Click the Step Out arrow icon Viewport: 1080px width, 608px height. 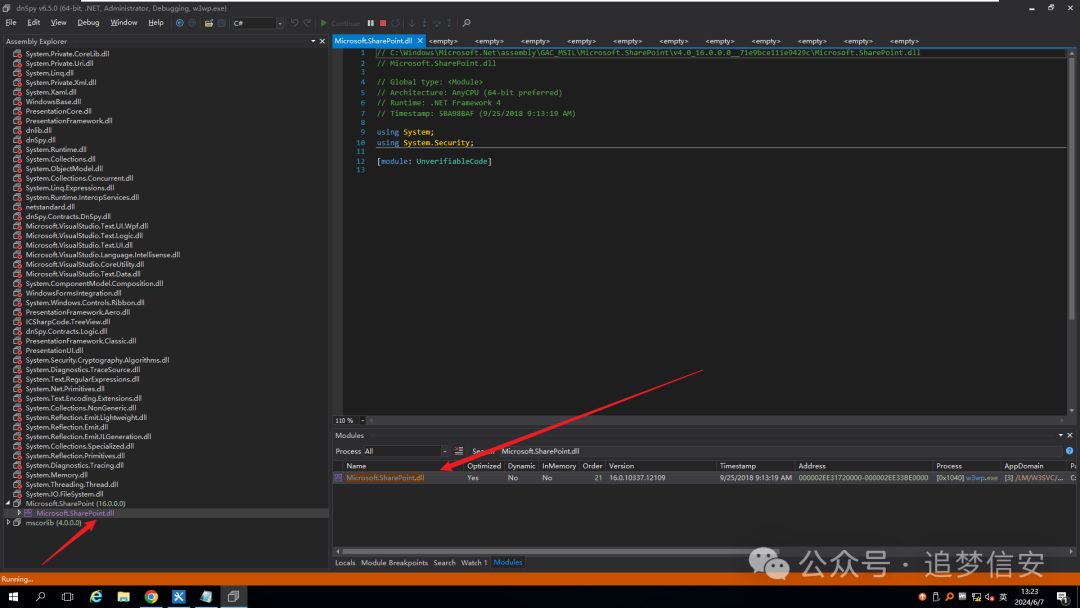(449, 23)
